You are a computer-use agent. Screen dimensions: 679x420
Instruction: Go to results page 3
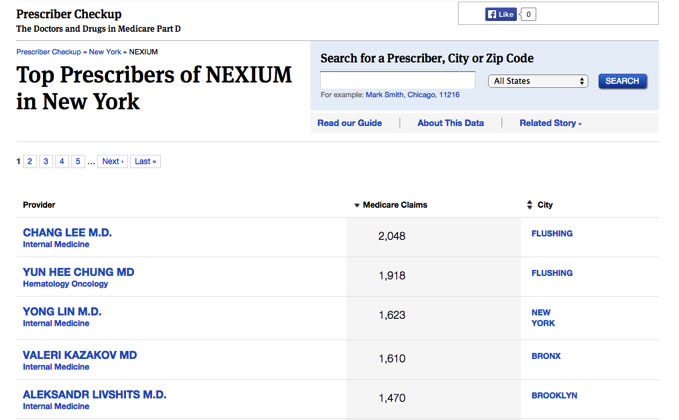[45, 162]
